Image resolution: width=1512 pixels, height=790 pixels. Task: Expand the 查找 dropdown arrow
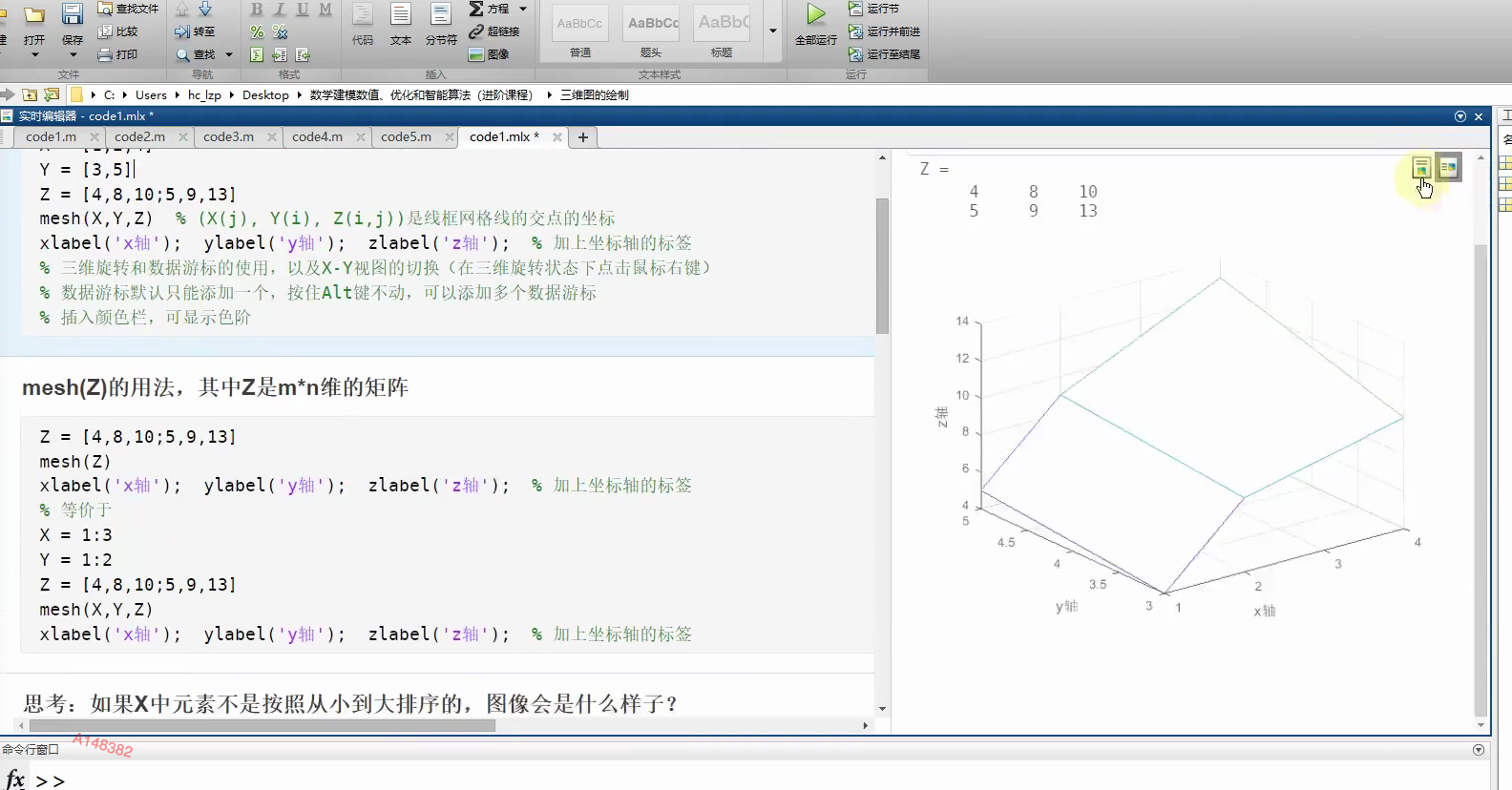(229, 54)
